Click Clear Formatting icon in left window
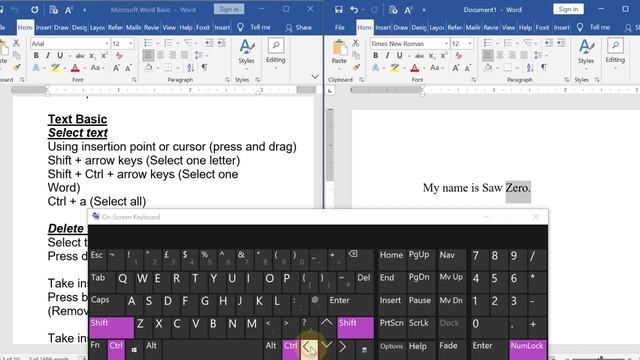This screenshot has height=360, width=640. [119, 56]
